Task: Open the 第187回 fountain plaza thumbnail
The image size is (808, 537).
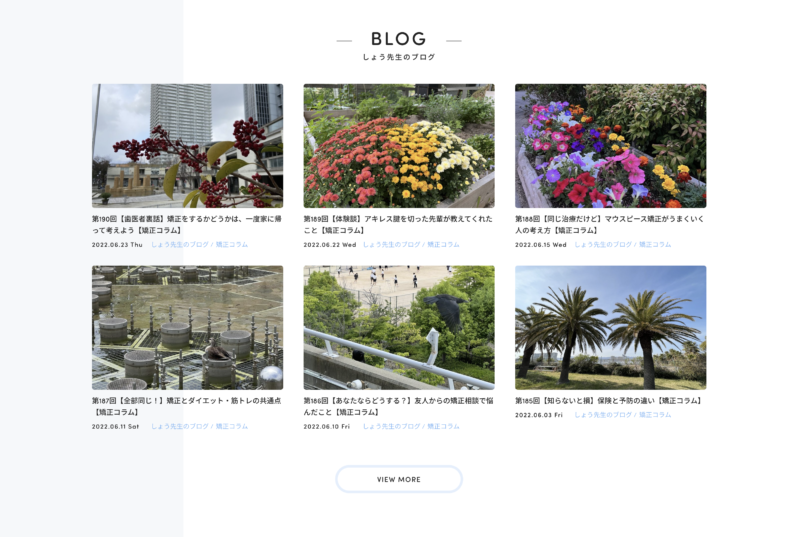Action: point(188,327)
